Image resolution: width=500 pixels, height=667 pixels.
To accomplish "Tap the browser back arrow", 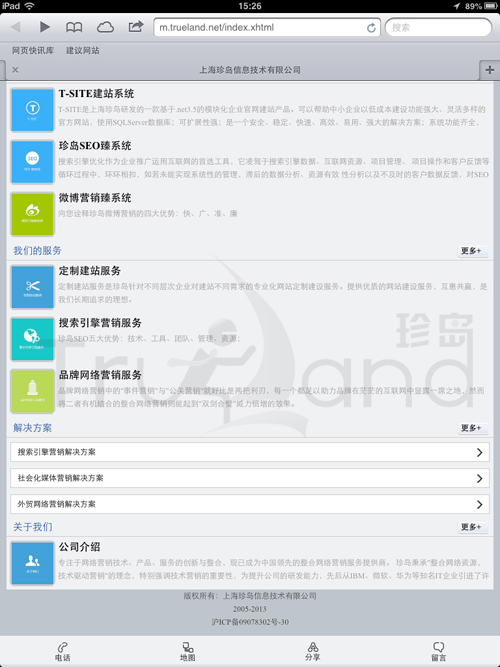I will click(16, 27).
